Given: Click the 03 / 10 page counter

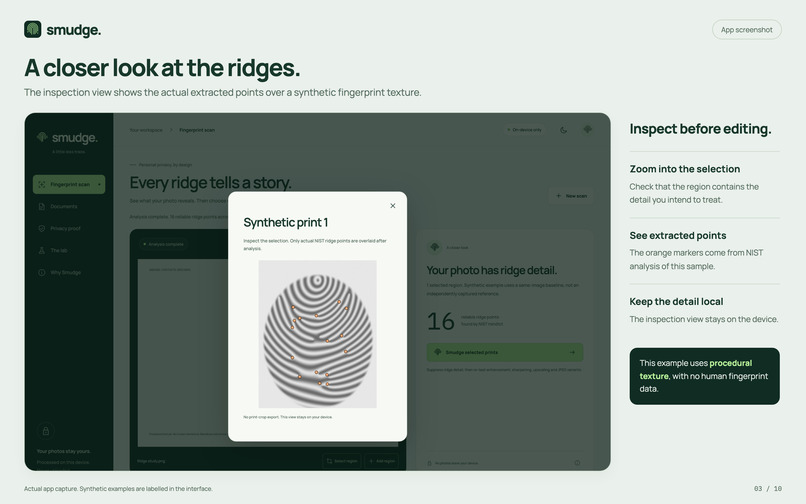Looking at the screenshot, I should [x=767, y=489].
